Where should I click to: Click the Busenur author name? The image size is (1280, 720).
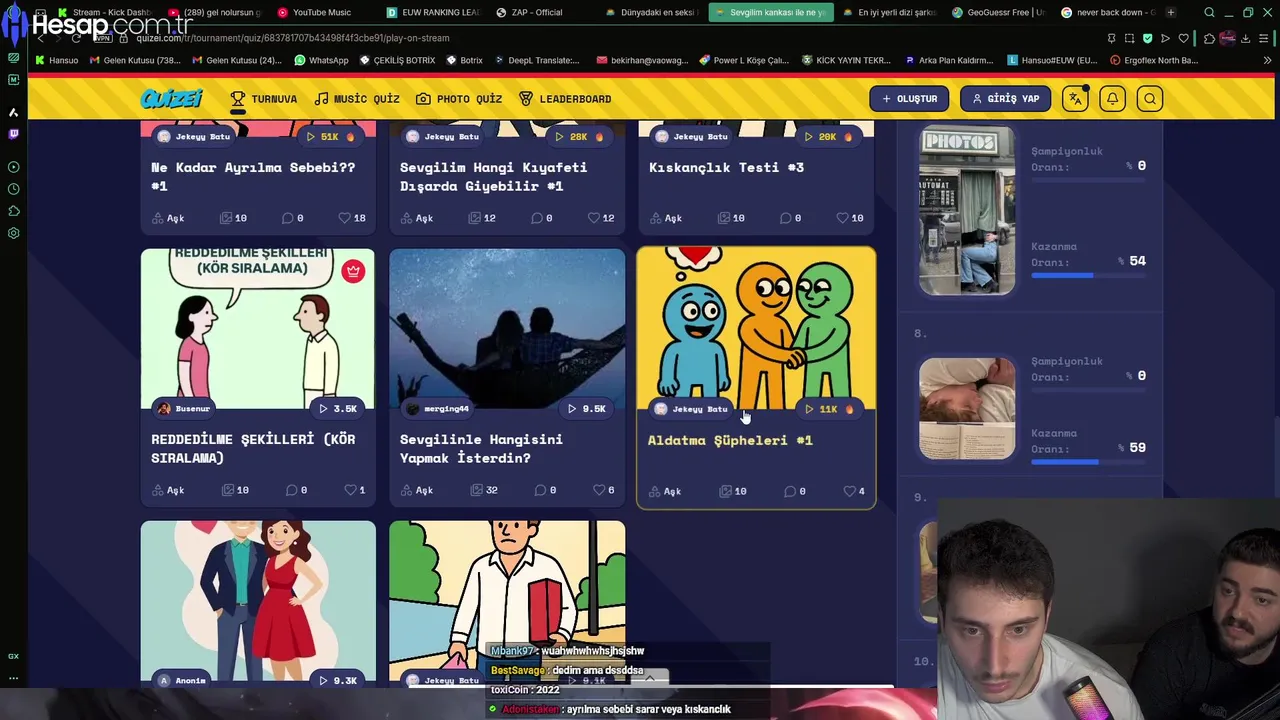(184, 409)
